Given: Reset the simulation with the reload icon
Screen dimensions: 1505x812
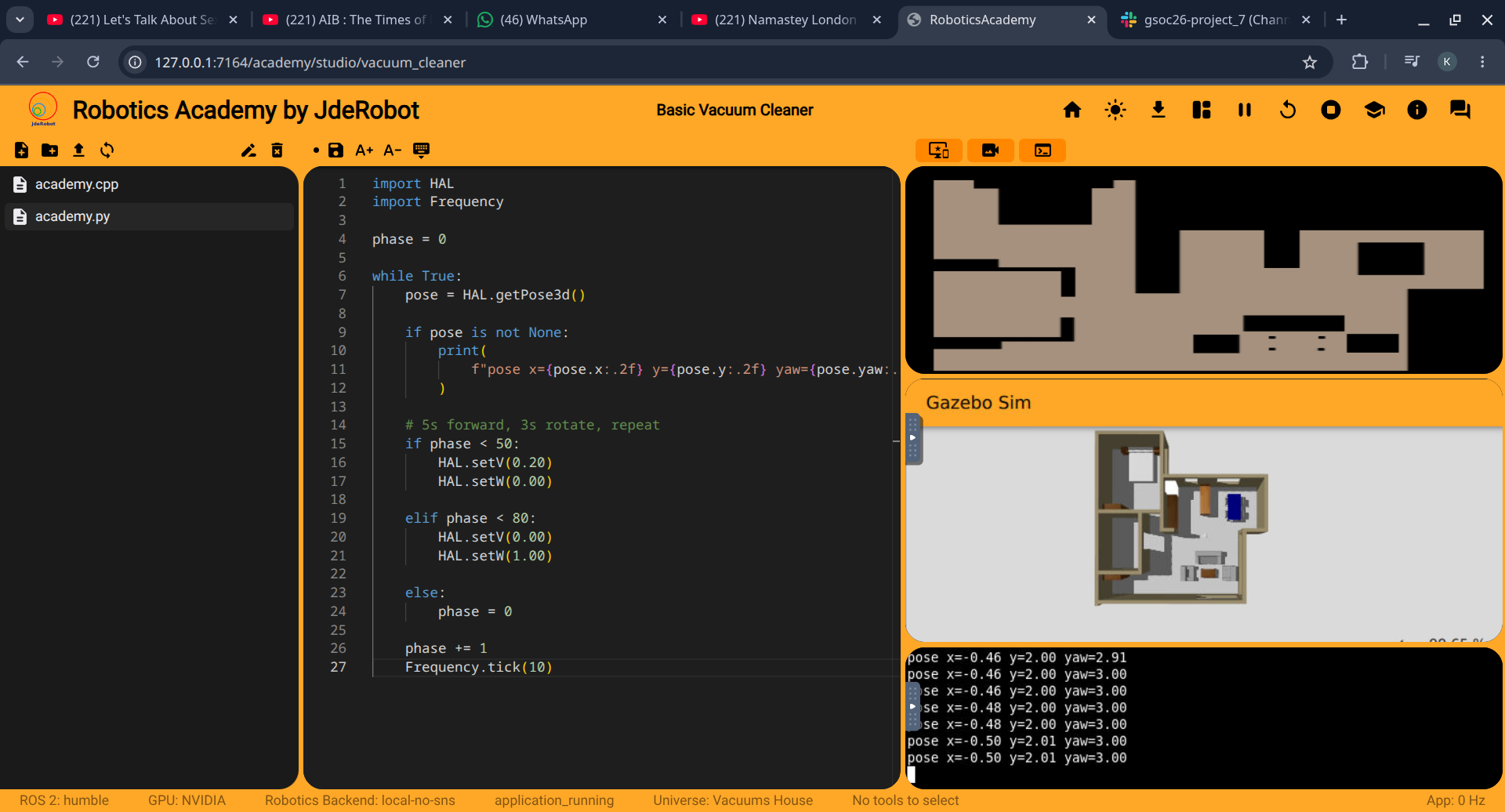Looking at the screenshot, I should coord(1288,110).
